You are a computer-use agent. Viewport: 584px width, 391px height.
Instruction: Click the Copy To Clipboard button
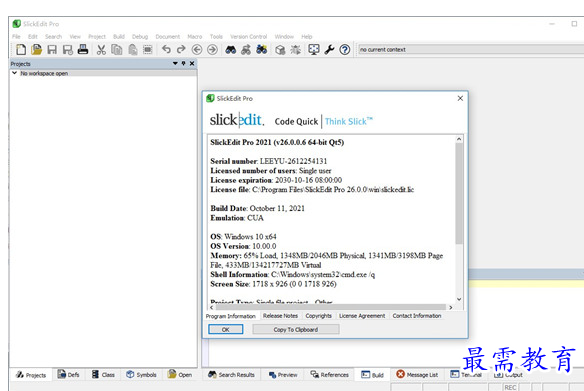[x=296, y=329]
